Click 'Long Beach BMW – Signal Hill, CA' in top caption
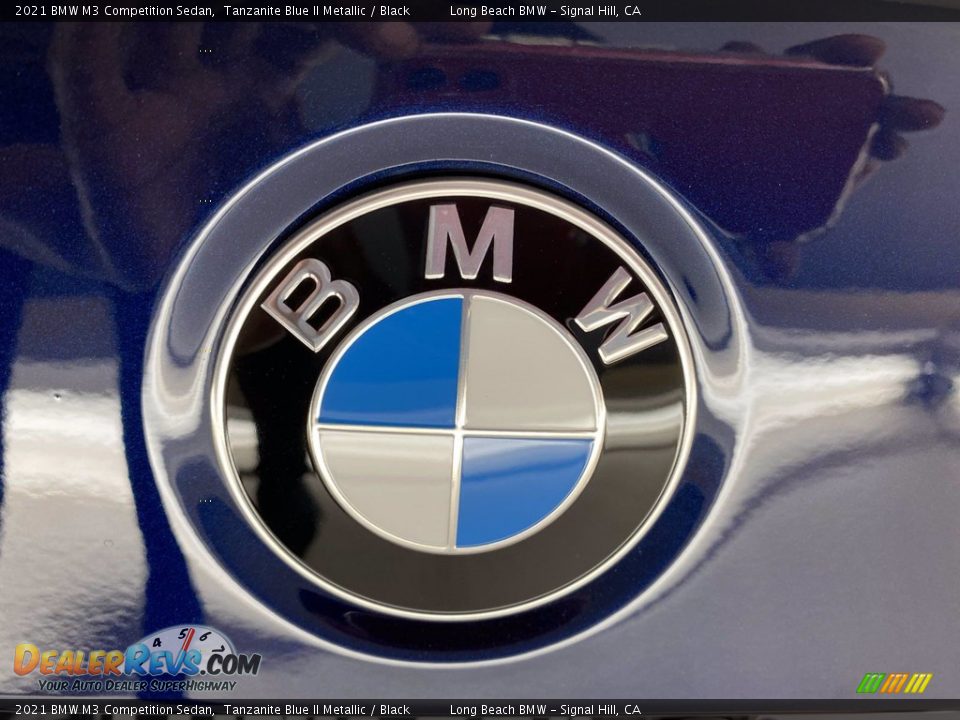 [x=545, y=10]
